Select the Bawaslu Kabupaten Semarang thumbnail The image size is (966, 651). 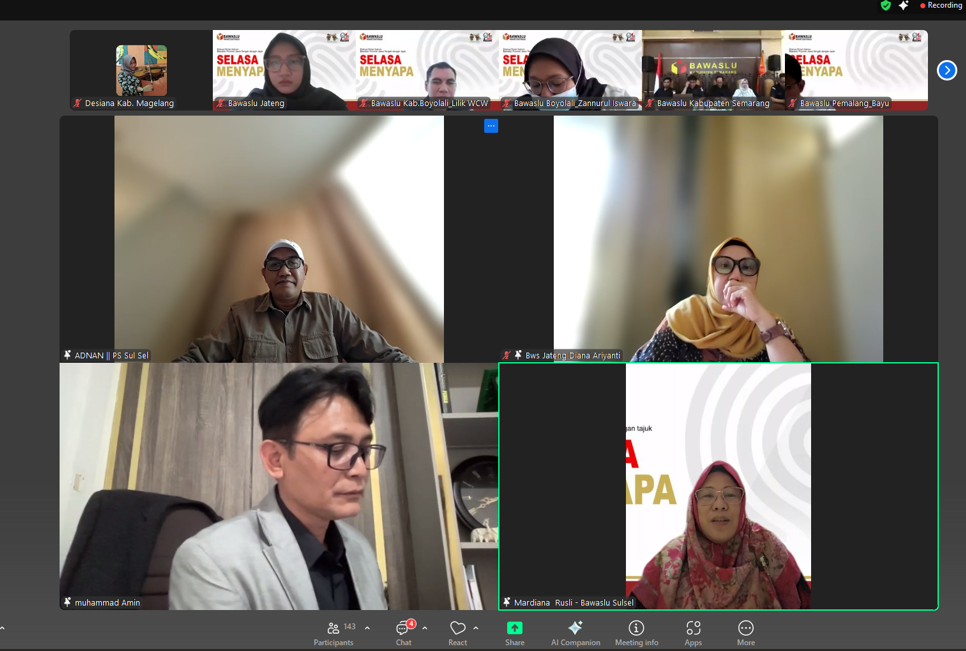click(x=713, y=70)
